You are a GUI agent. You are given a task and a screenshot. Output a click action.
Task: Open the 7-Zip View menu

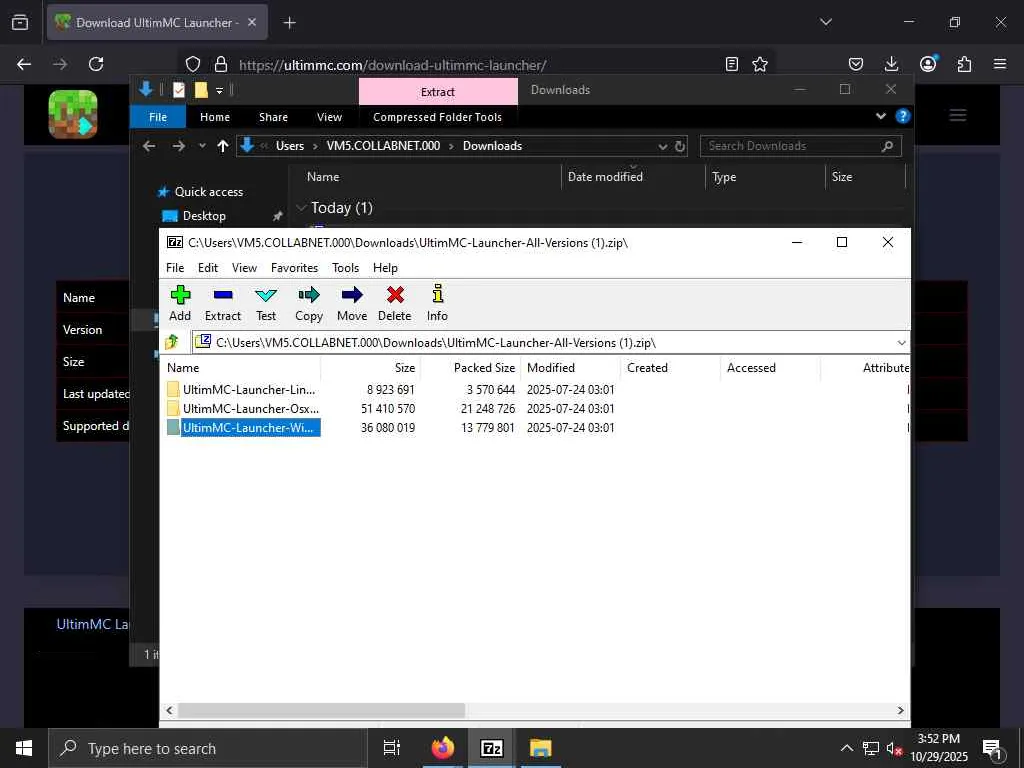244,268
